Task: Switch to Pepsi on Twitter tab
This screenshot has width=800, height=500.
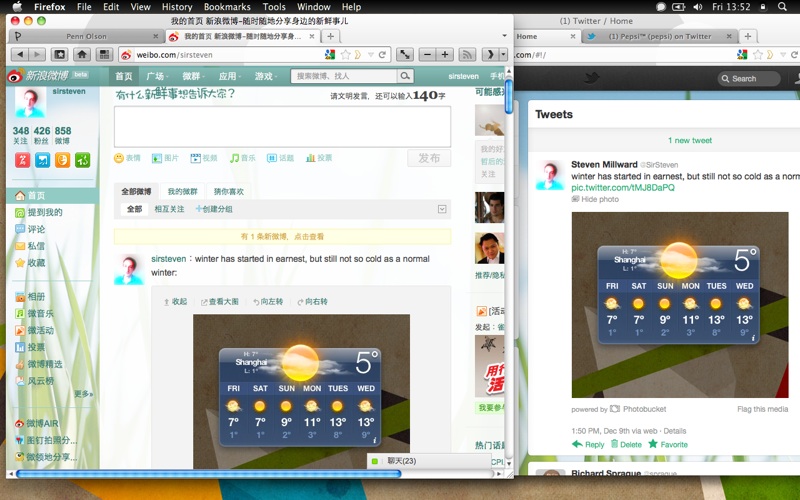Action: point(659,36)
